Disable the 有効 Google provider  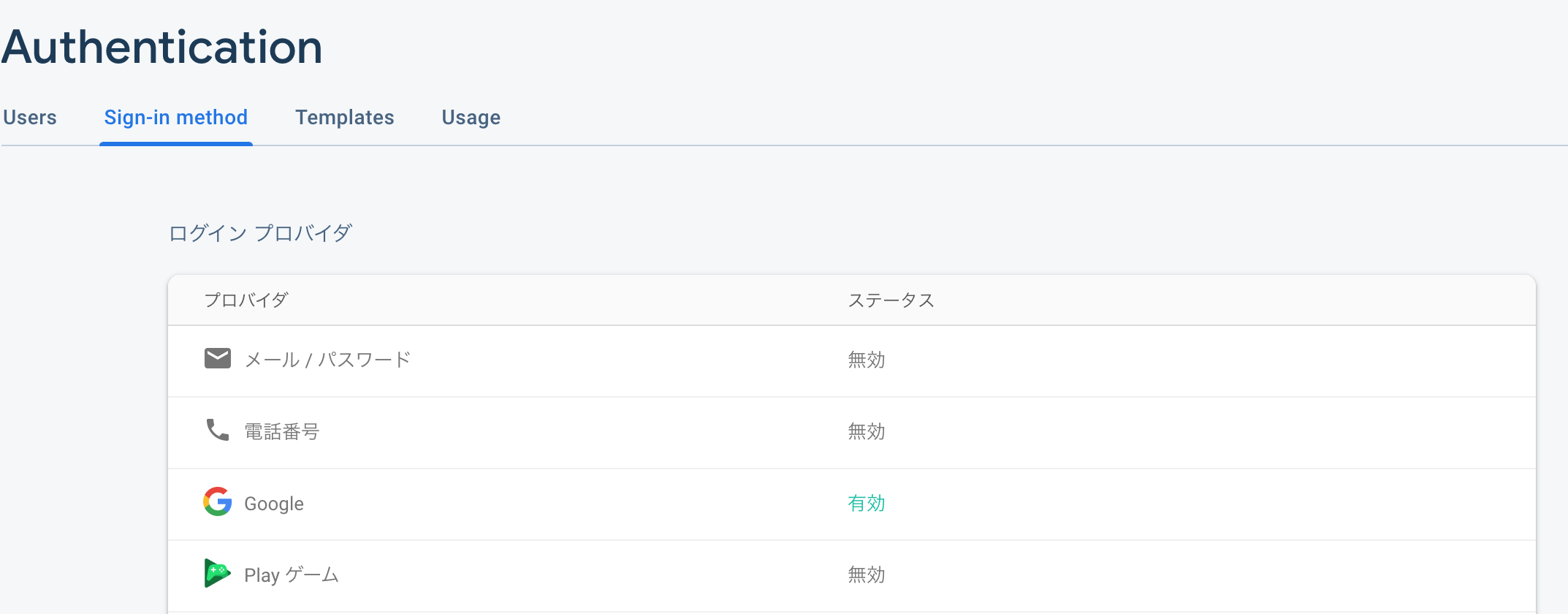pos(865,503)
